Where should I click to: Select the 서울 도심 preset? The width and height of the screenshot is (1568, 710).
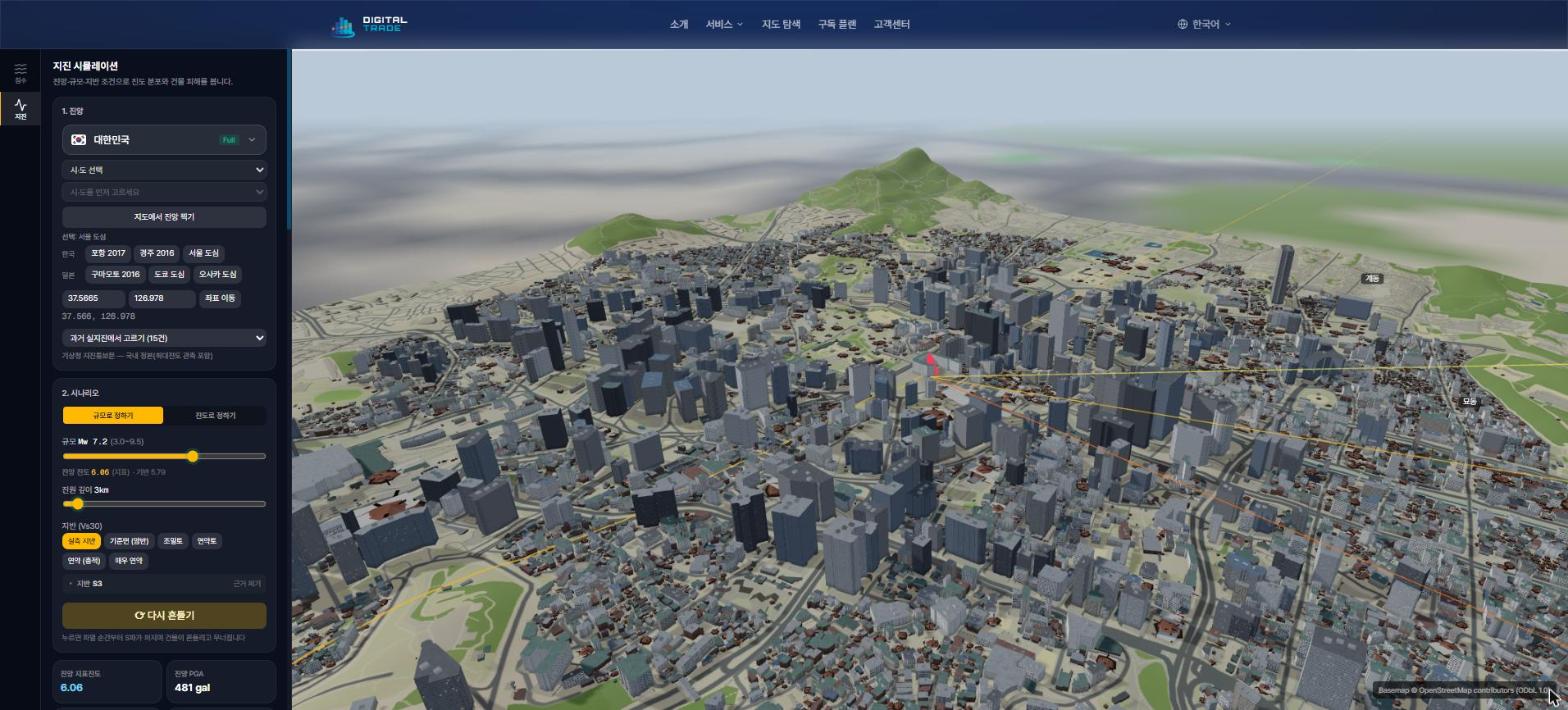click(203, 253)
